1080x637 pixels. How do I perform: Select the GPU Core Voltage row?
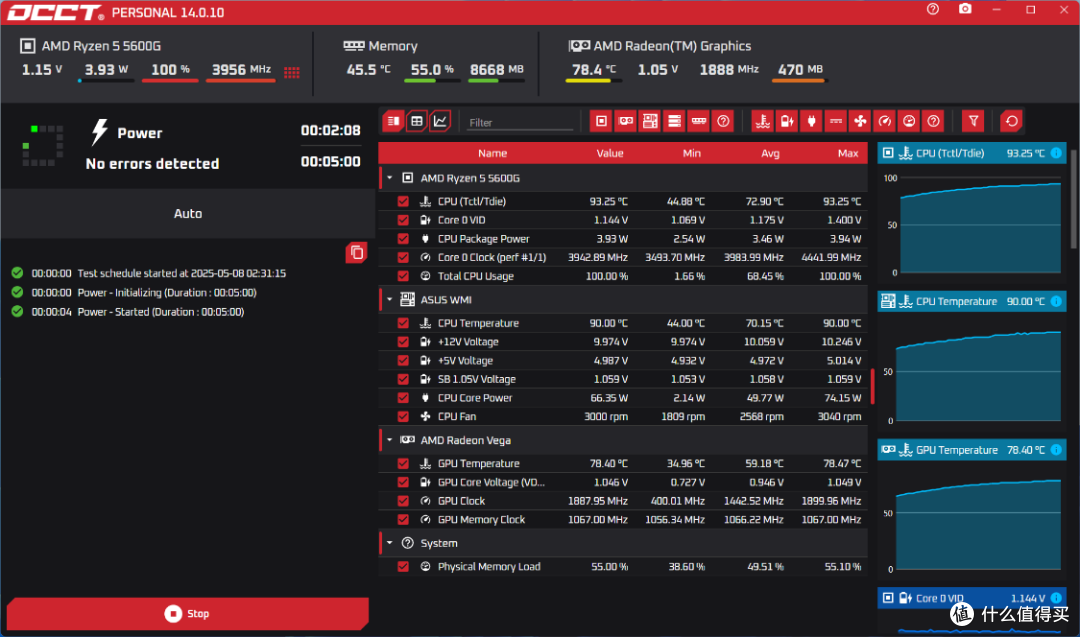coord(623,482)
